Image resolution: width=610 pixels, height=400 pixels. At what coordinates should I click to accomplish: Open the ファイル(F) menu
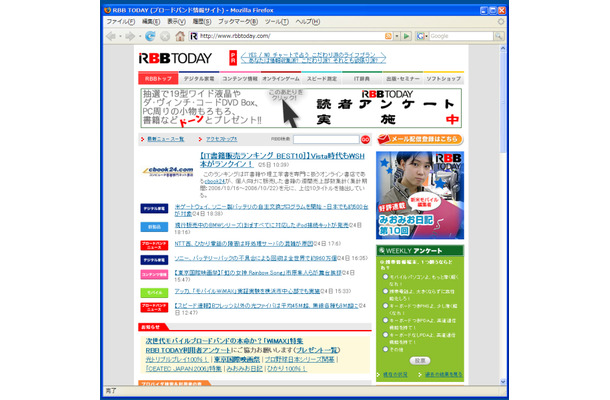121,22
